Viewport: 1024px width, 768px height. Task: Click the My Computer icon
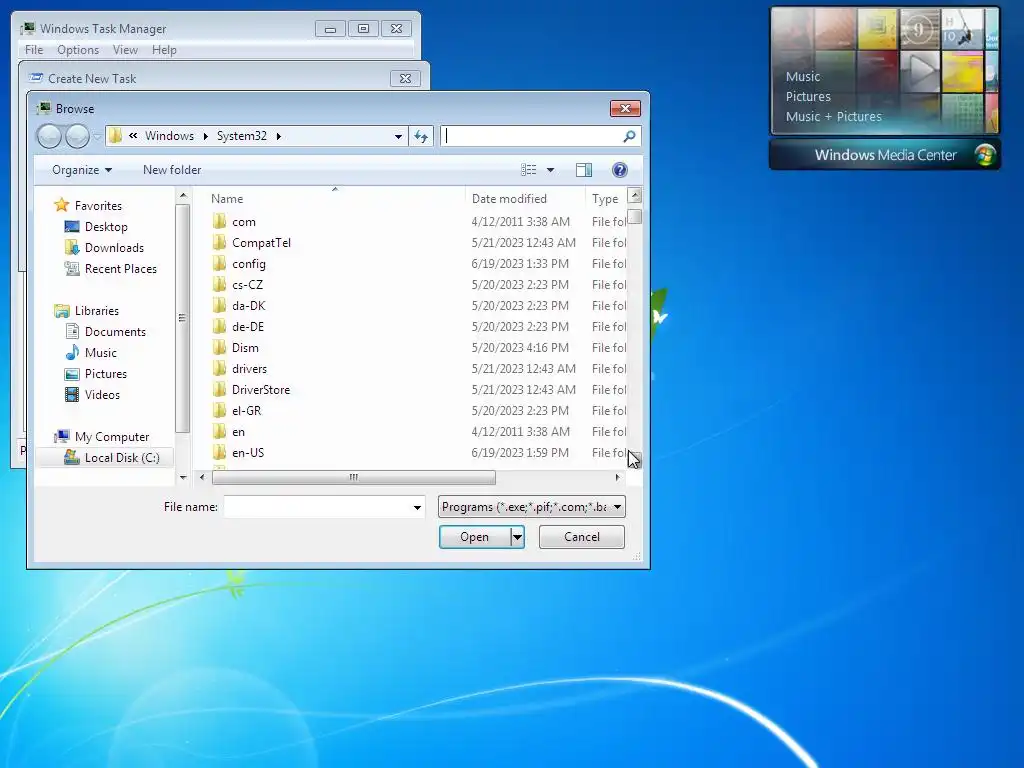coord(62,436)
